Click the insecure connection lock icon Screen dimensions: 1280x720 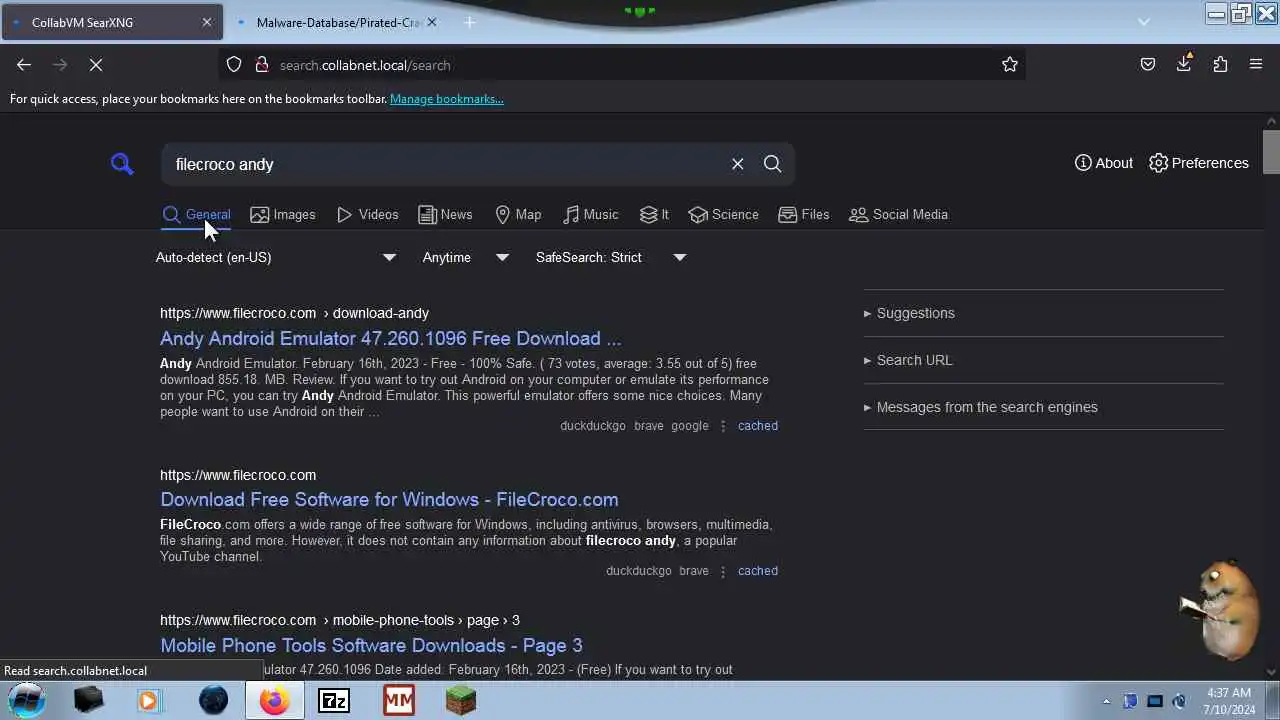(262, 65)
